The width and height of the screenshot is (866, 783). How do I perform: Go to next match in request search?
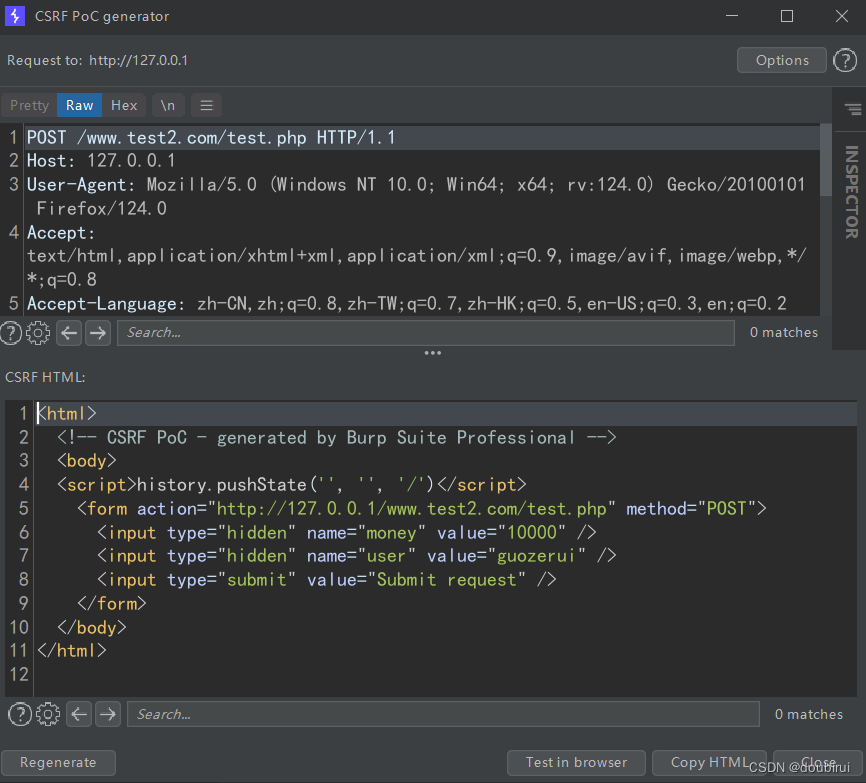pyautogui.click(x=98, y=333)
